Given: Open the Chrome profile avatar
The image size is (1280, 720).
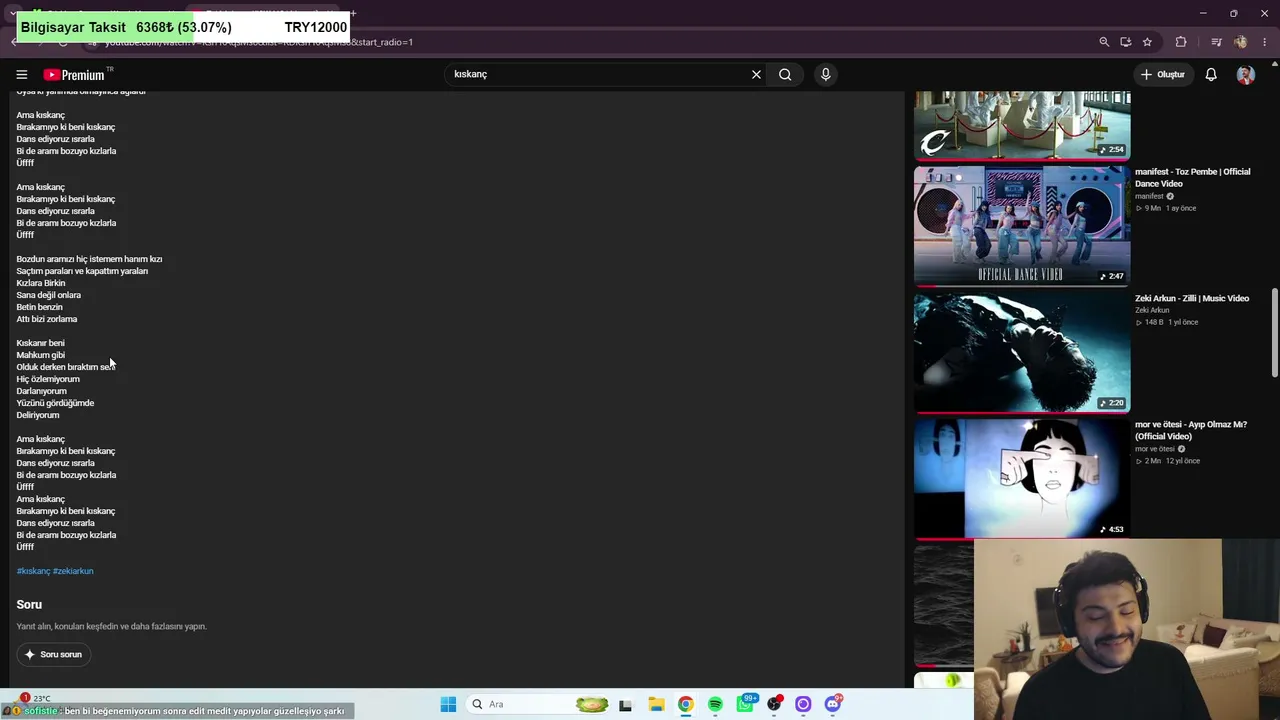Looking at the screenshot, I should [1241, 42].
